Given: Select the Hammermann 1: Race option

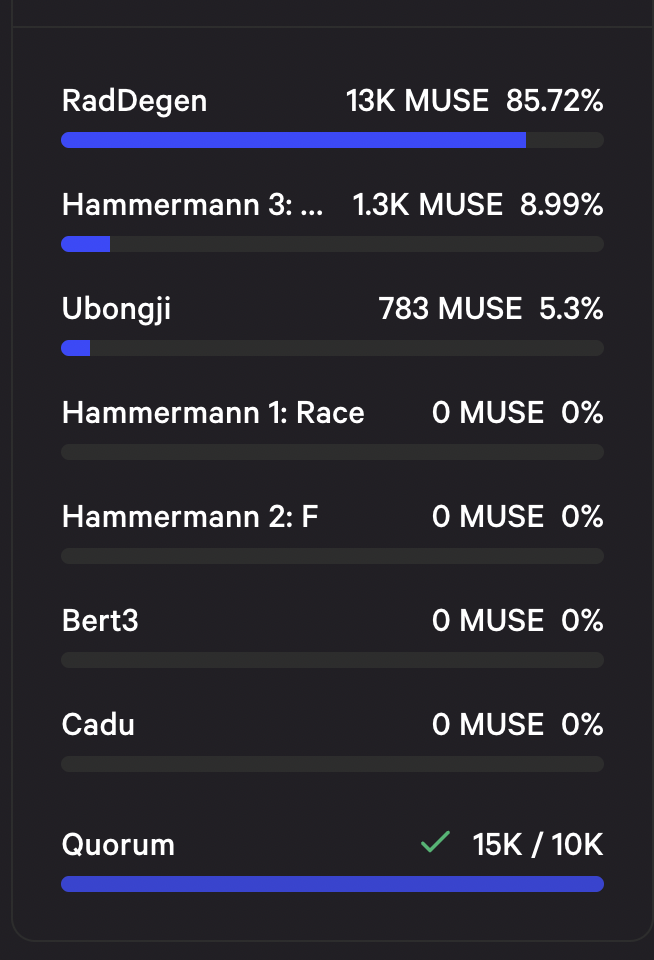Looking at the screenshot, I should [213, 412].
